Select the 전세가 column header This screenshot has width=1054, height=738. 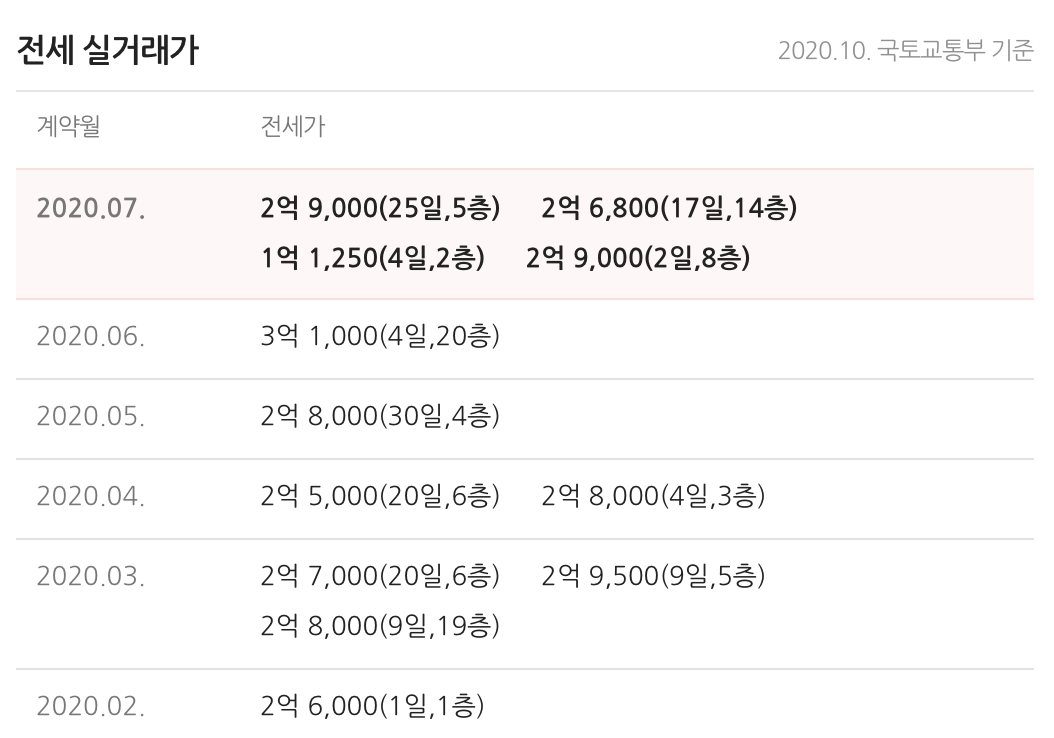292,127
